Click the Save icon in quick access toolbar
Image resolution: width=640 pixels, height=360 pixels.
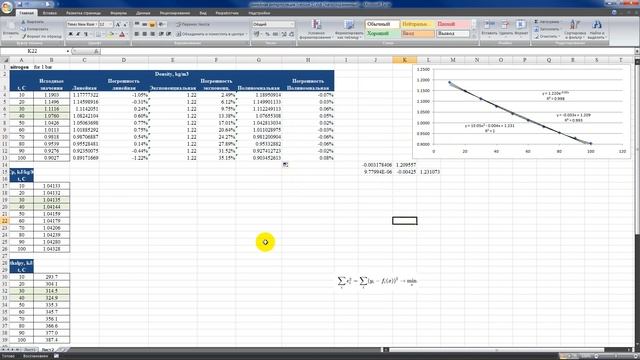tap(20, 4)
